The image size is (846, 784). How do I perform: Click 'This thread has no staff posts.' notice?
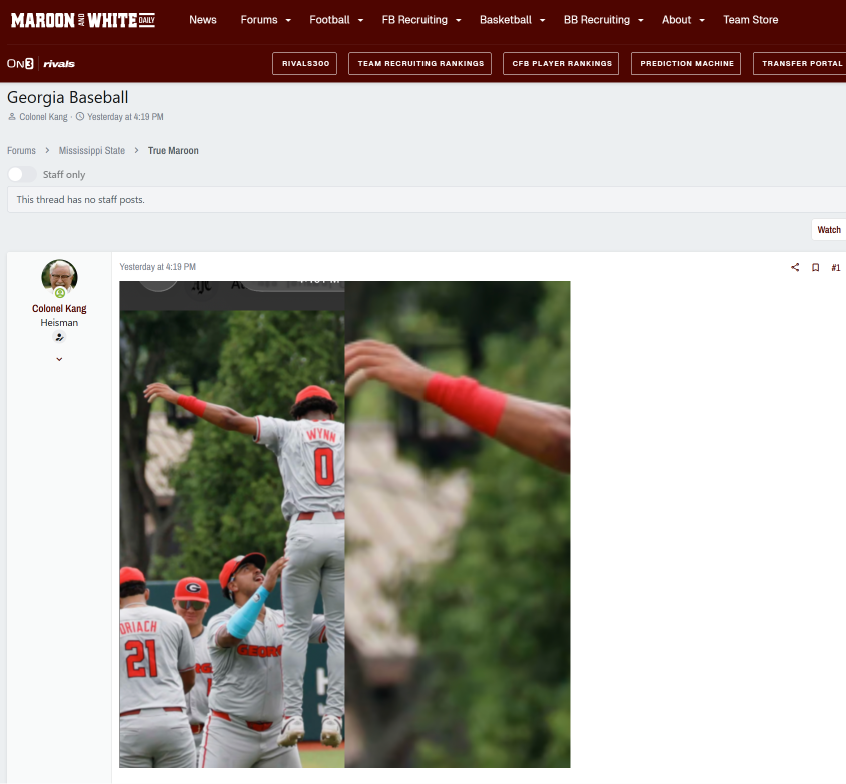[80, 200]
